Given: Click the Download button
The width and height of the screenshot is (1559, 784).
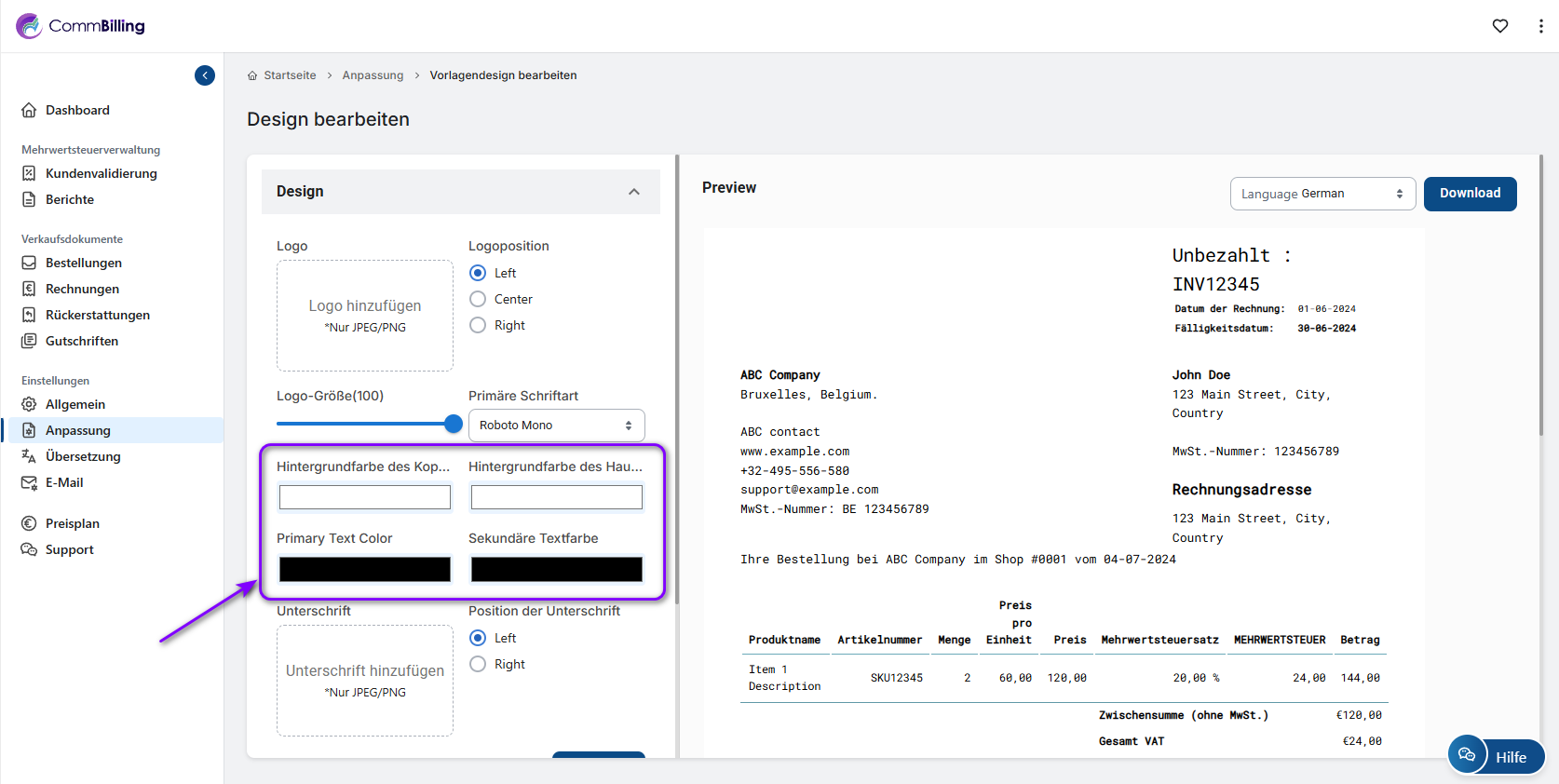Looking at the screenshot, I should pos(1470,194).
